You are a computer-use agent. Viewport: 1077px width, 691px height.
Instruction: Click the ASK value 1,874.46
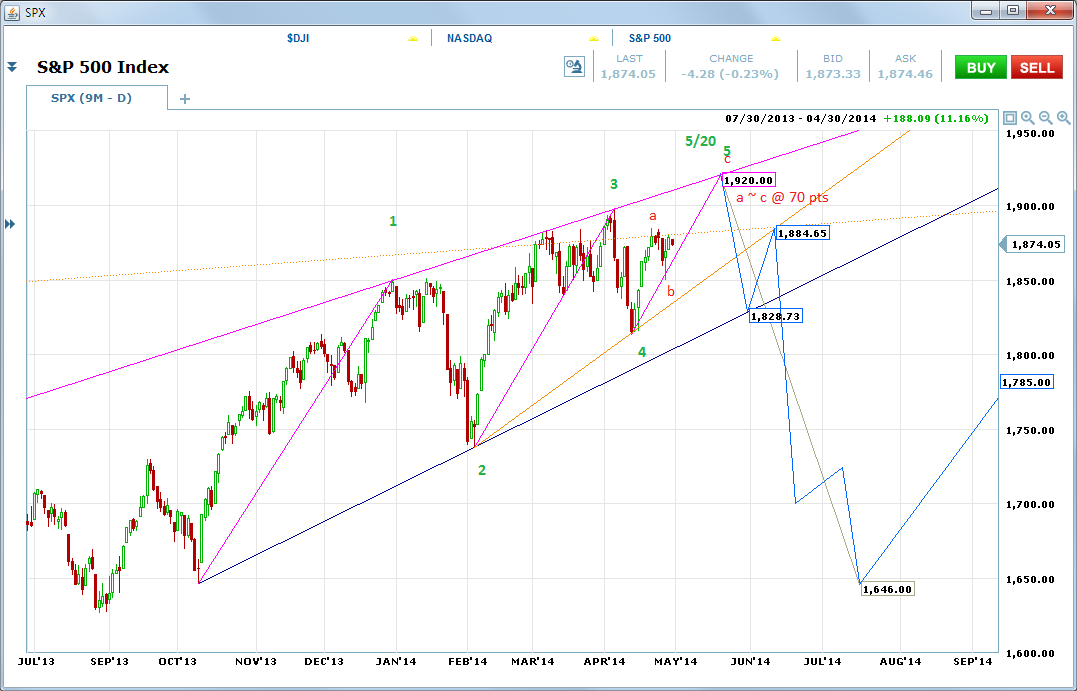(x=905, y=74)
